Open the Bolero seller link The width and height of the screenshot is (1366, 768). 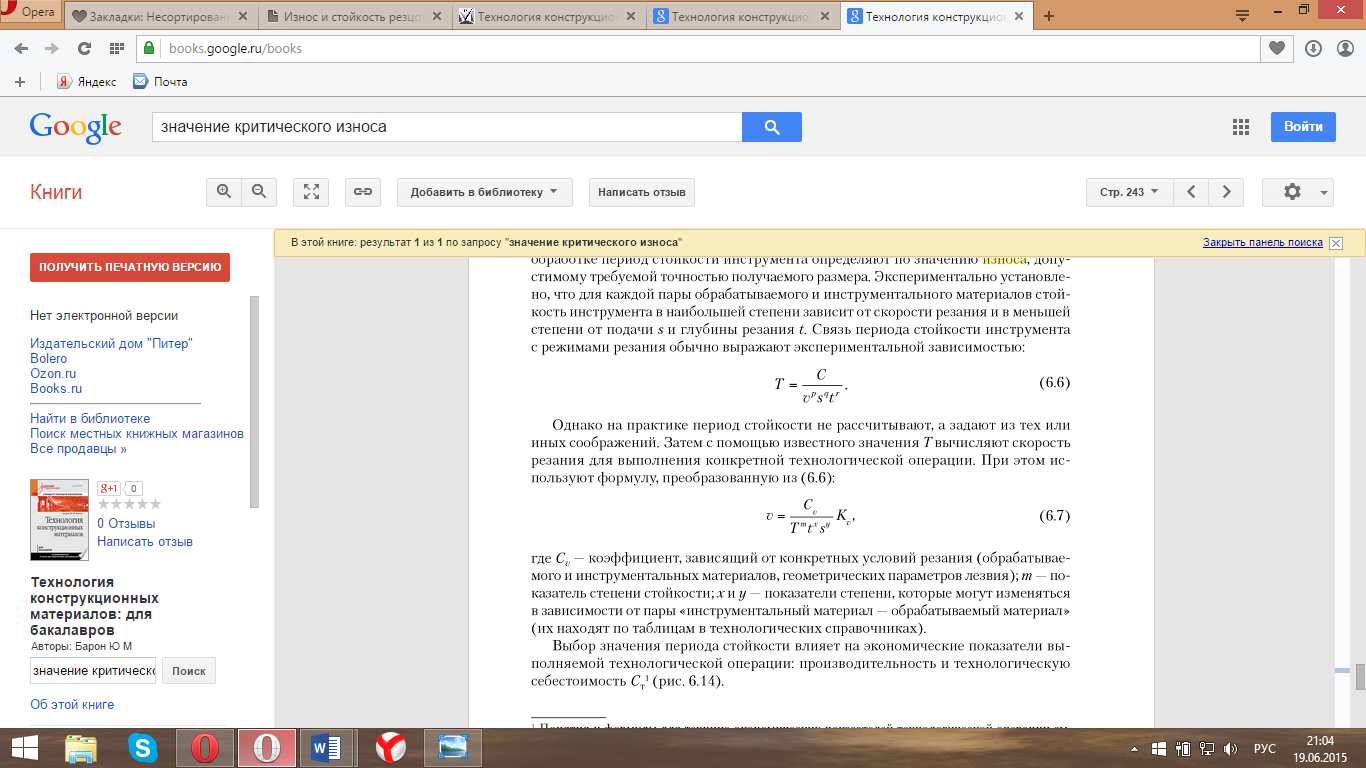49,358
